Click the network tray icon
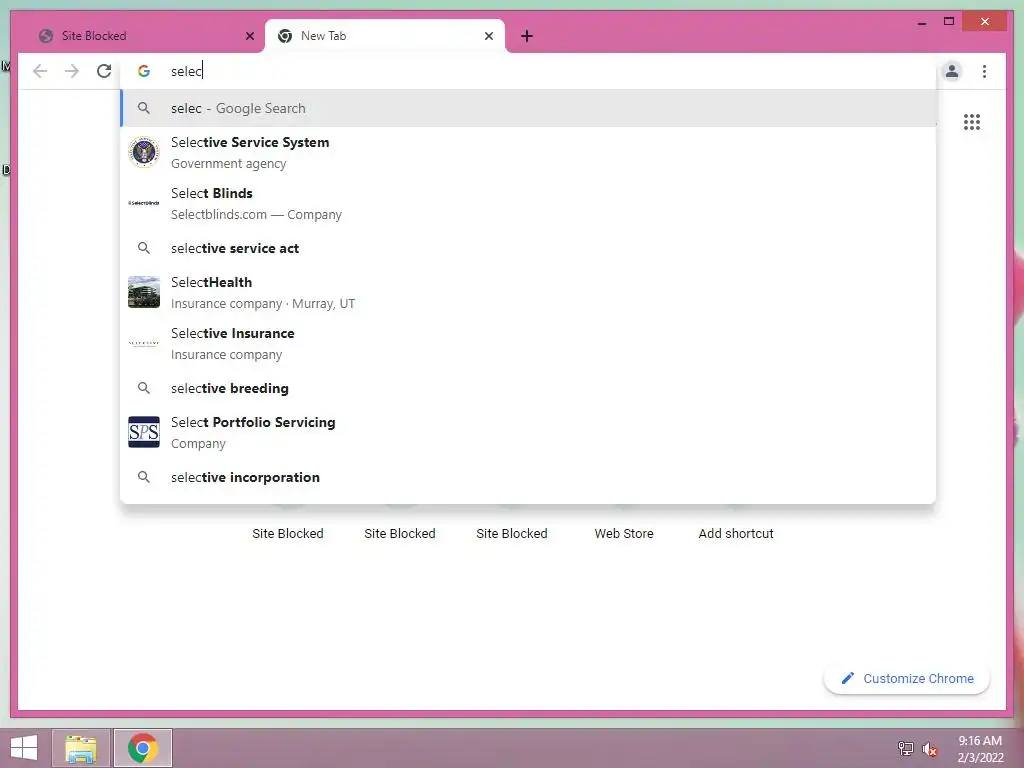Screen dimensions: 1024x768 (x=905, y=749)
